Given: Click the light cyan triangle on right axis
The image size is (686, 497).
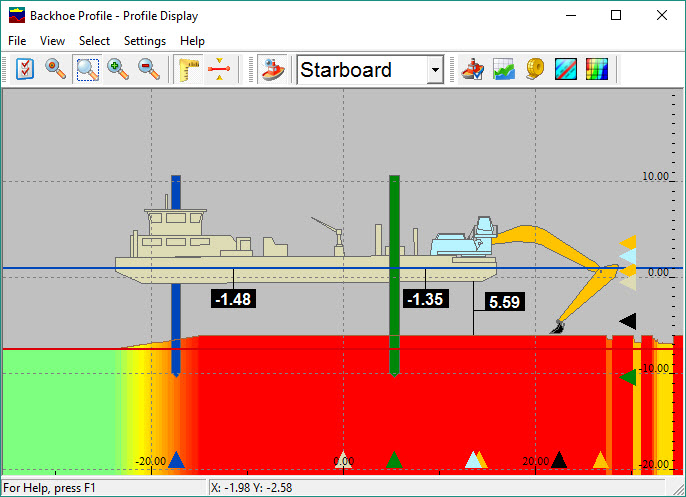Looking at the screenshot, I should pyautogui.click(x=628, y=256).
